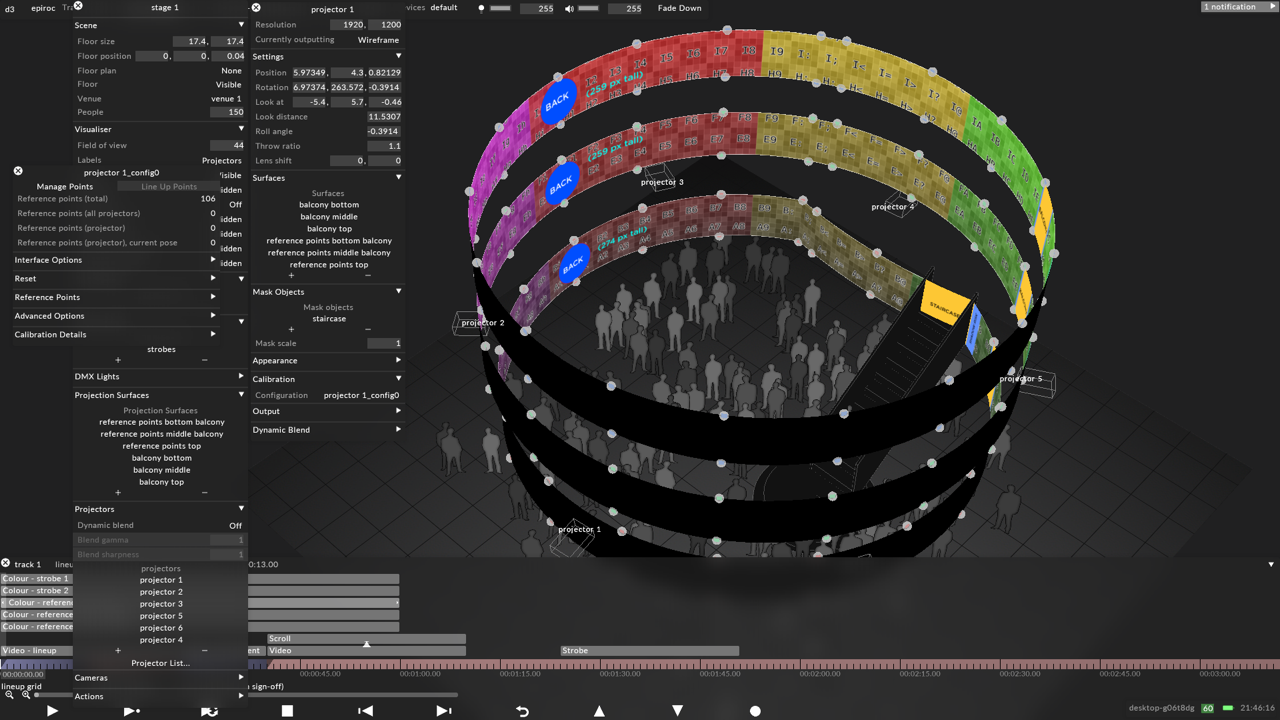Click the downward triangle transport icon
This screenshot has width=1280, height=720.
677,711
